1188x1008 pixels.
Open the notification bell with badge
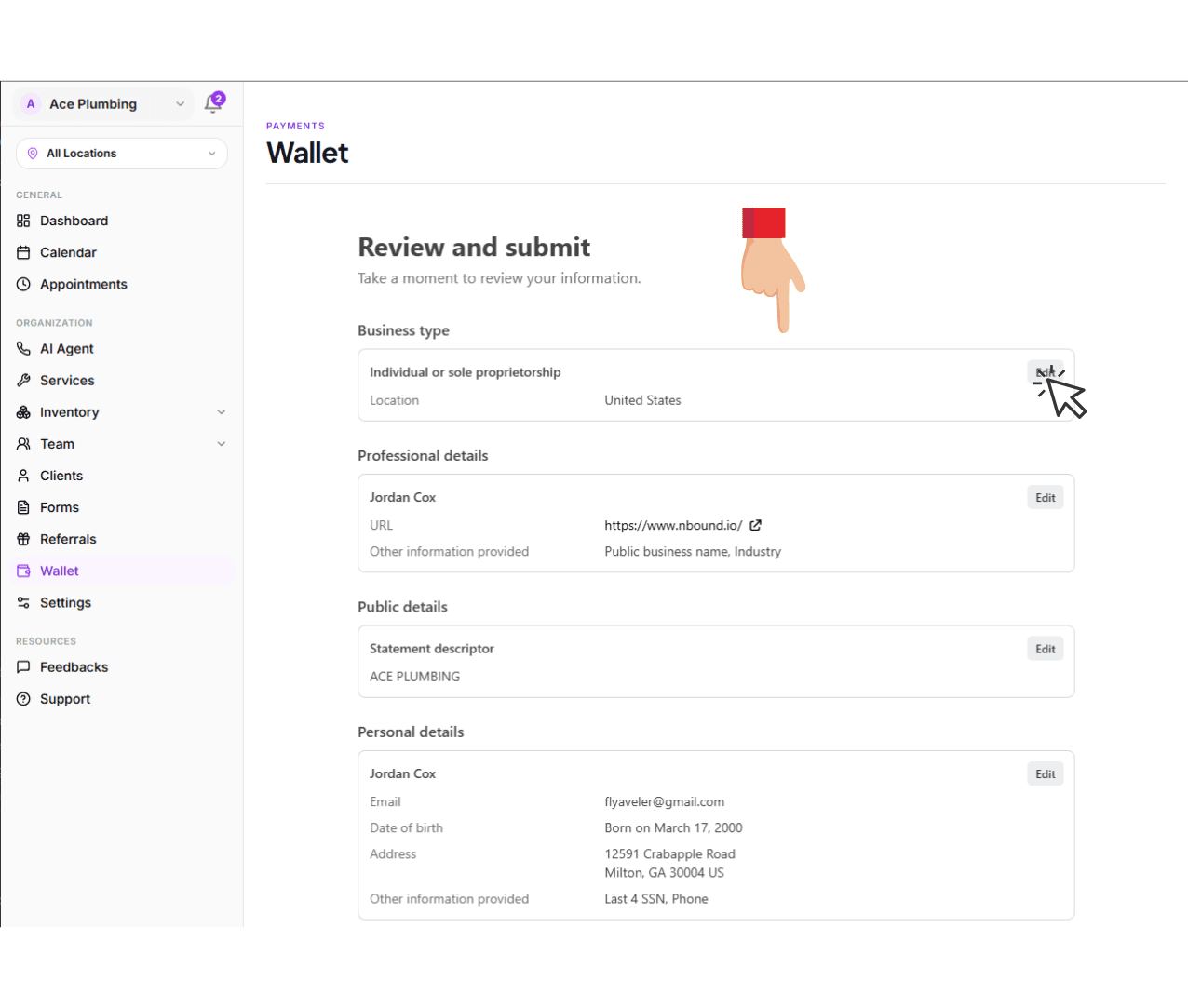tap(213, 103)
